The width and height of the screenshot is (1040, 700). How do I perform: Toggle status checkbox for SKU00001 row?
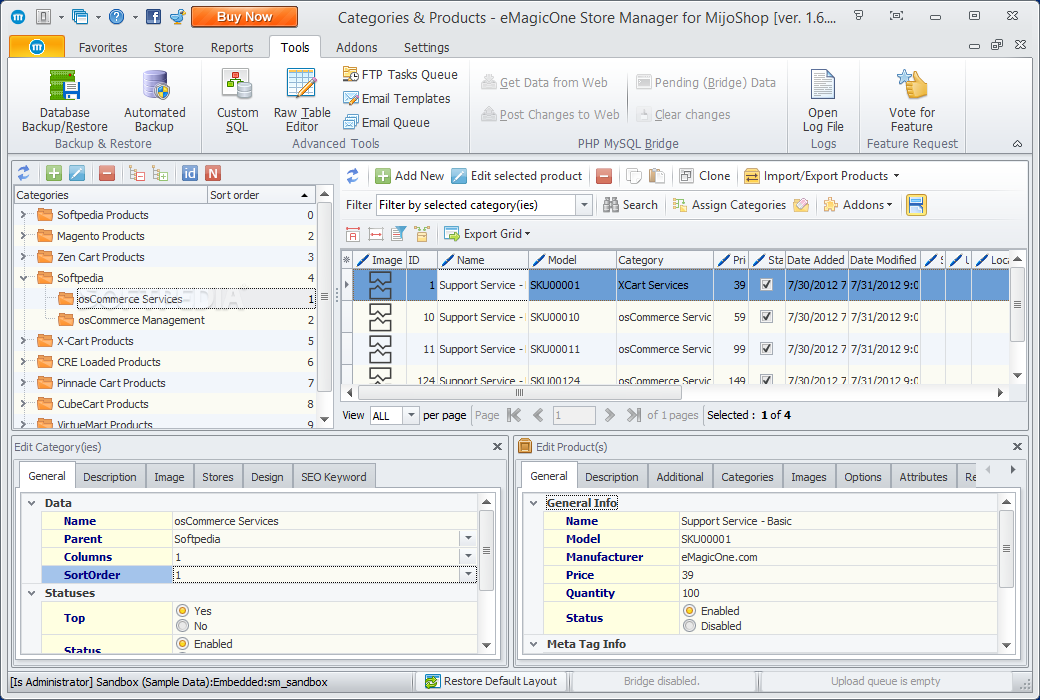[766, 285]
